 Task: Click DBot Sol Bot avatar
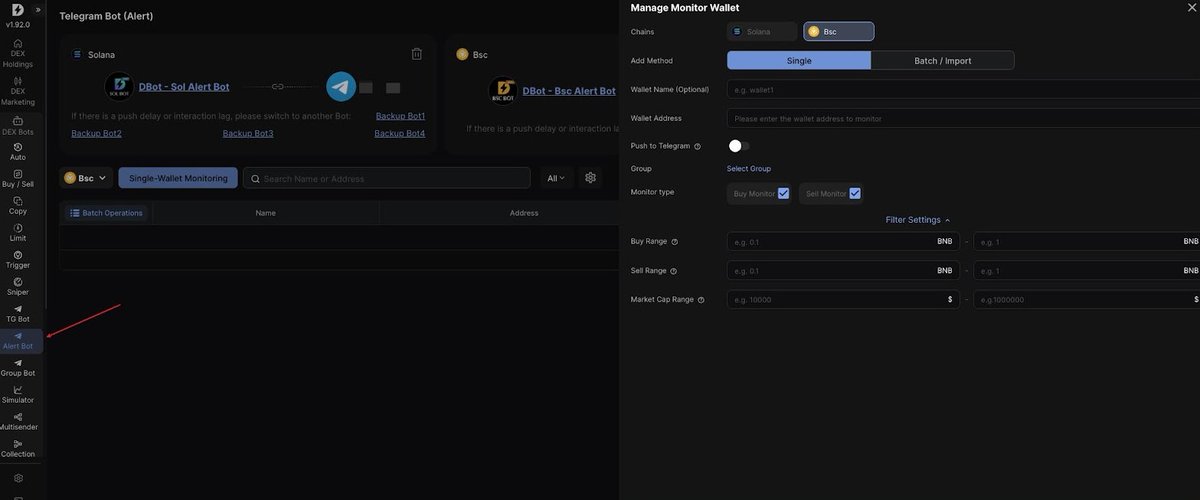[119, 87]
